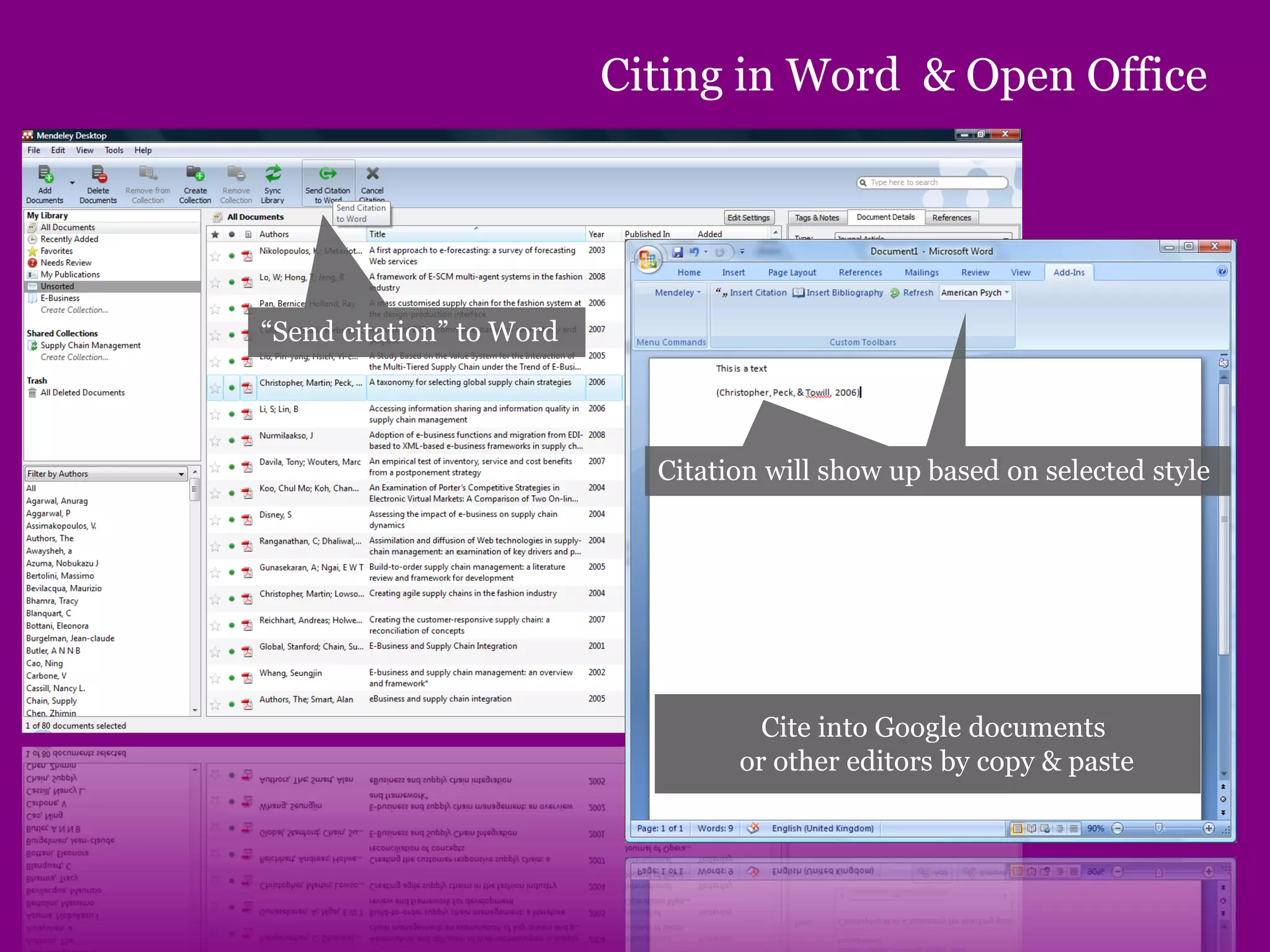This screenshot has height=952, width=1270.
Task: Open Tools menu in Mendeley
Action: coord(114,150)
